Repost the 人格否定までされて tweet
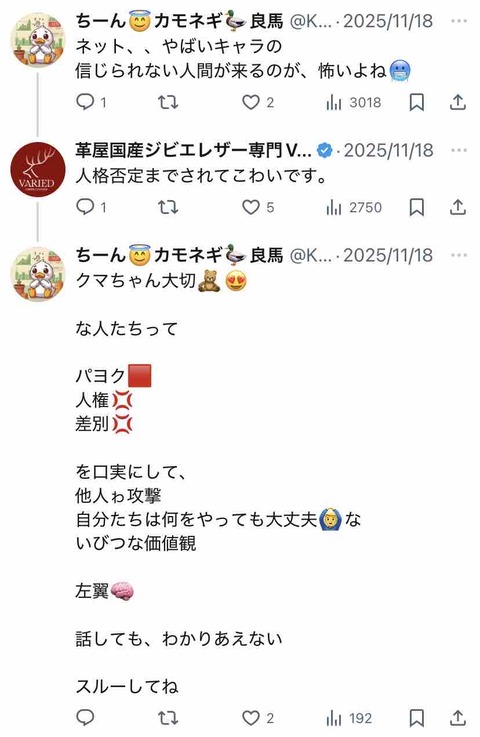Screen dimensions: 480x737 [168, 207]
